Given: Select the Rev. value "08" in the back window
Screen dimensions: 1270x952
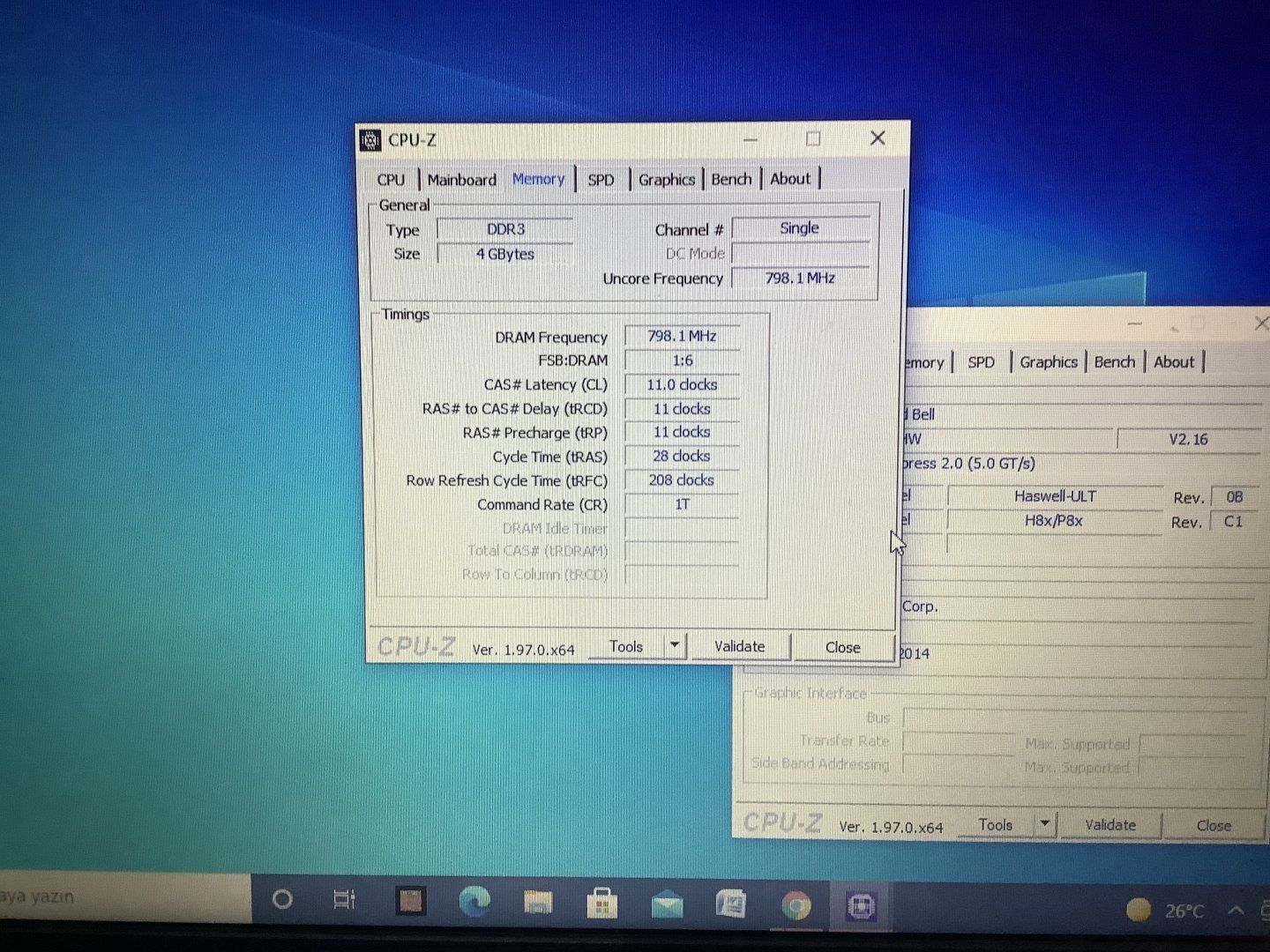Looking at the screenshot, I should tap(1235, 497).
